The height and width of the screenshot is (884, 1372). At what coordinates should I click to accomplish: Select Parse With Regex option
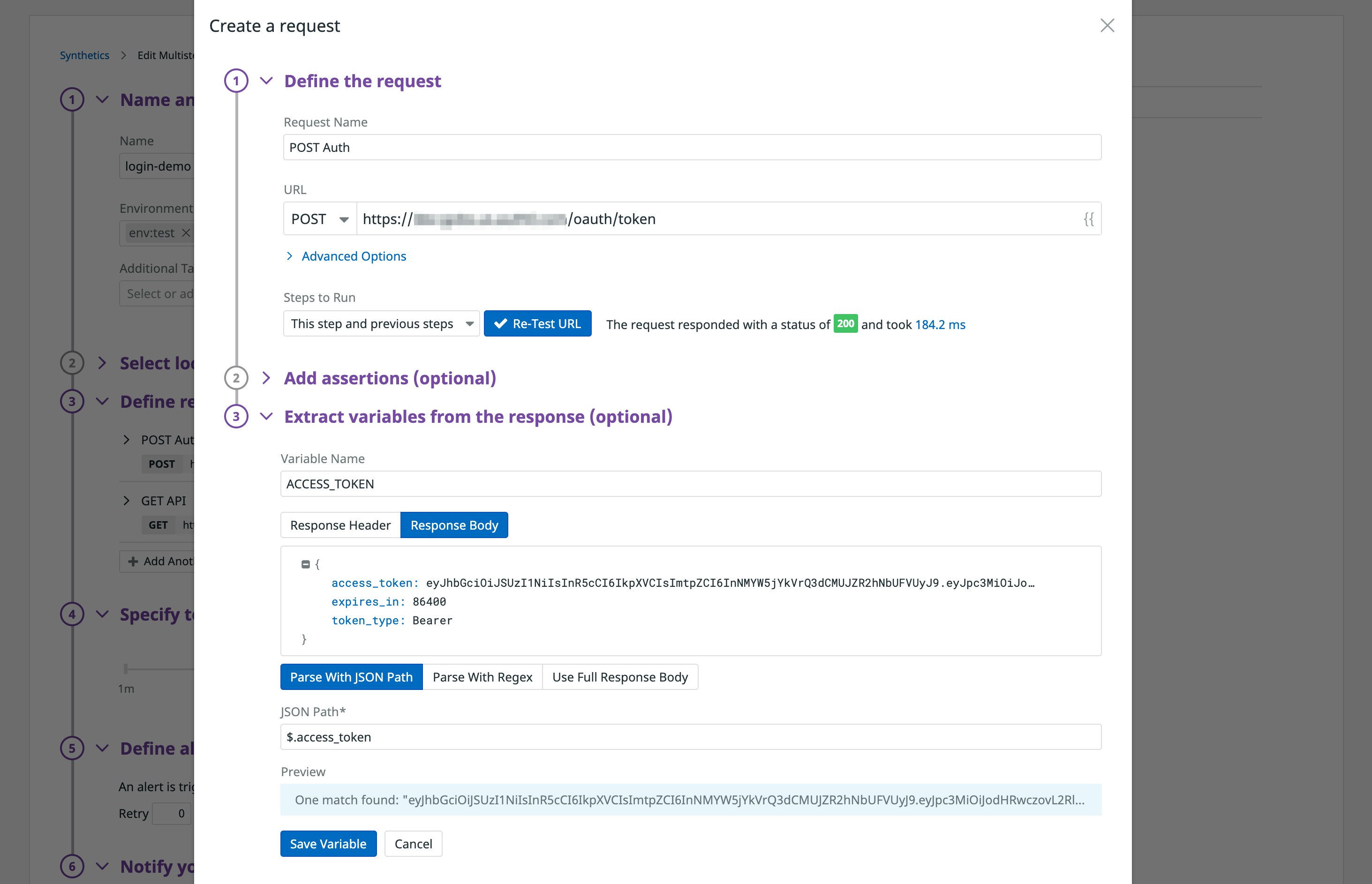pyautogui.click(x=482, y=677)
